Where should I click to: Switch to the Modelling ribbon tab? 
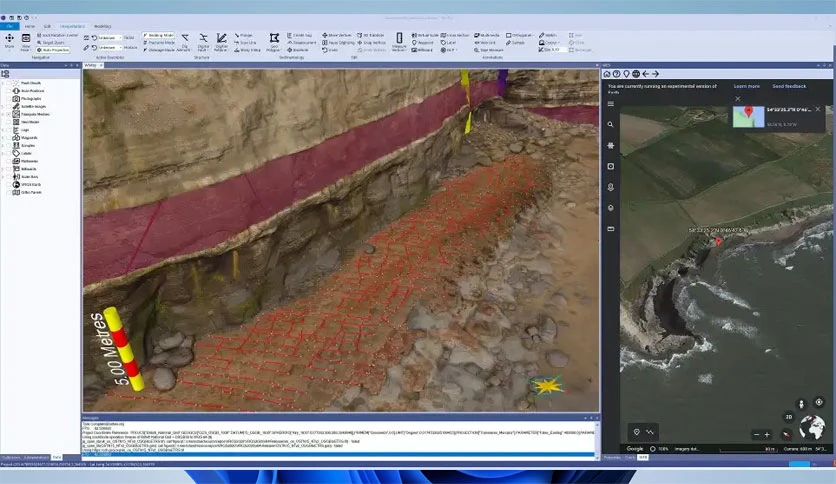click(x=102, y=26)
